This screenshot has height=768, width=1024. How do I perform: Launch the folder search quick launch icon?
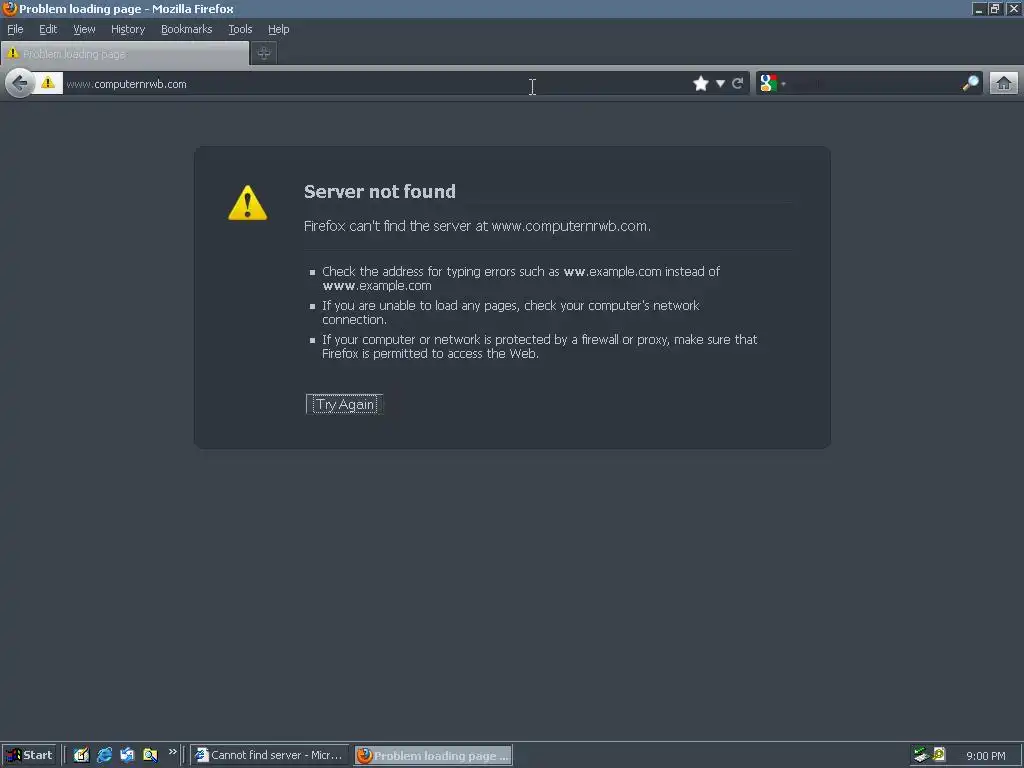tap(150, 756)
